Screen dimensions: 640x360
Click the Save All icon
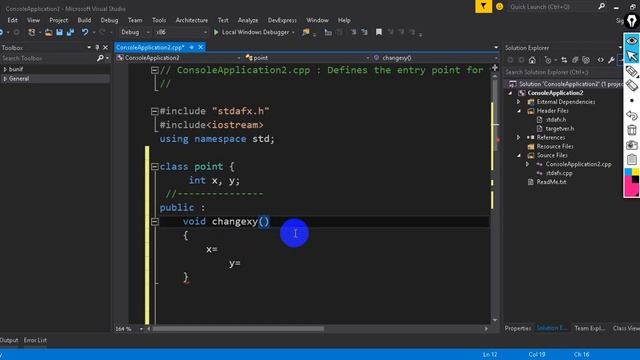[x=70, y=32]
